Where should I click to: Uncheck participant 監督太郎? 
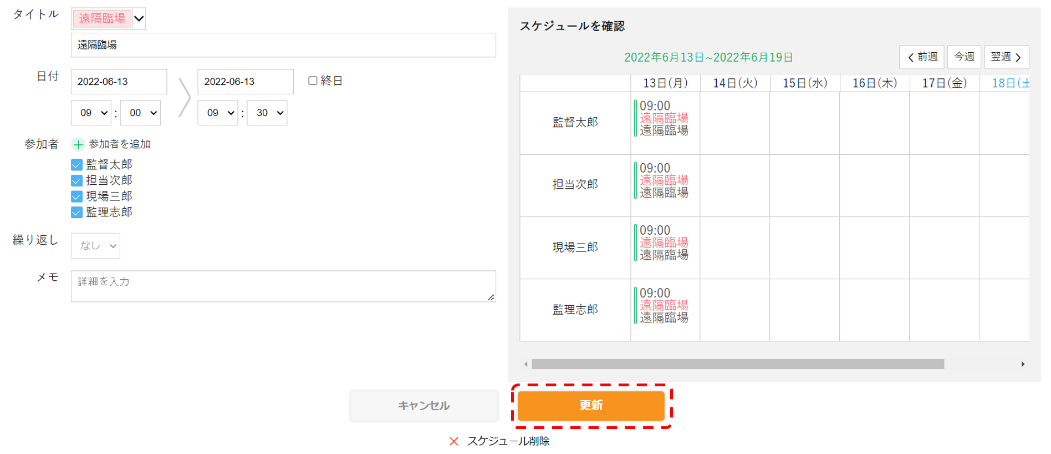pyautogui.click(x=76, y=164)
